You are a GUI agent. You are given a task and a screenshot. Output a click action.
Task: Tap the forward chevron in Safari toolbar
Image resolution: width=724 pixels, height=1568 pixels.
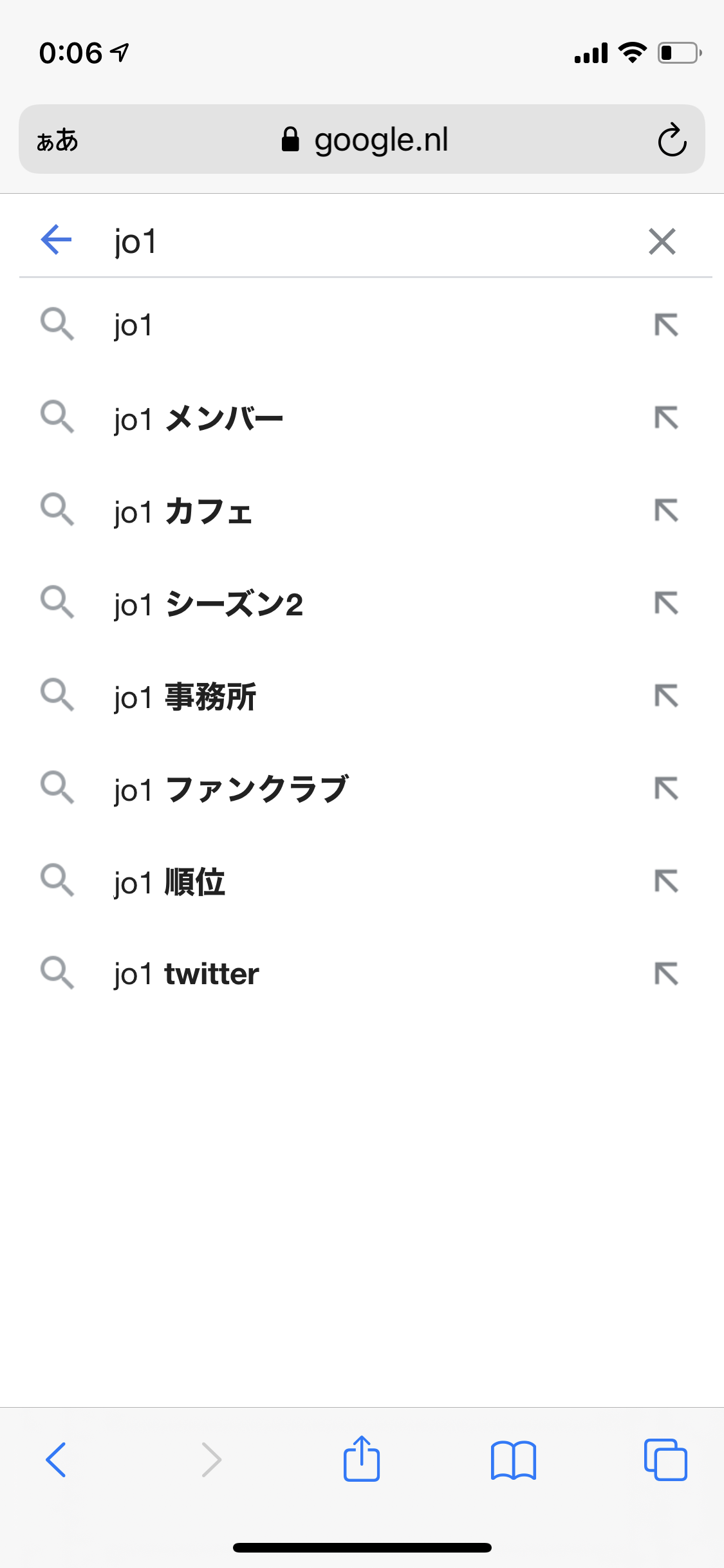point(211,1459)
